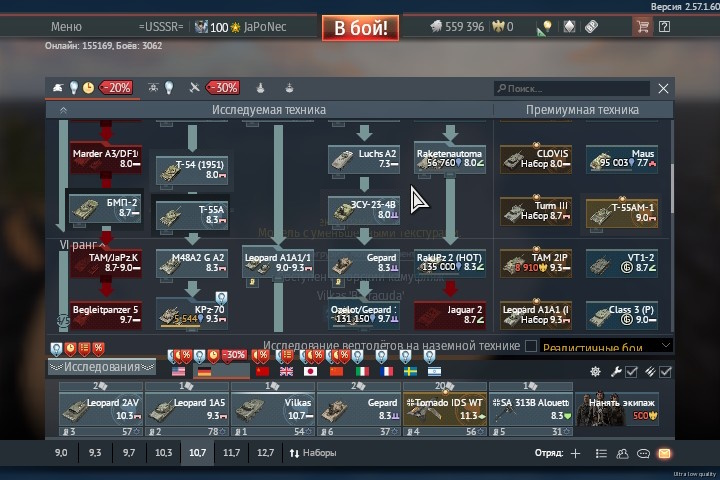Select the premium Maus tank

(x=622, y=159)
